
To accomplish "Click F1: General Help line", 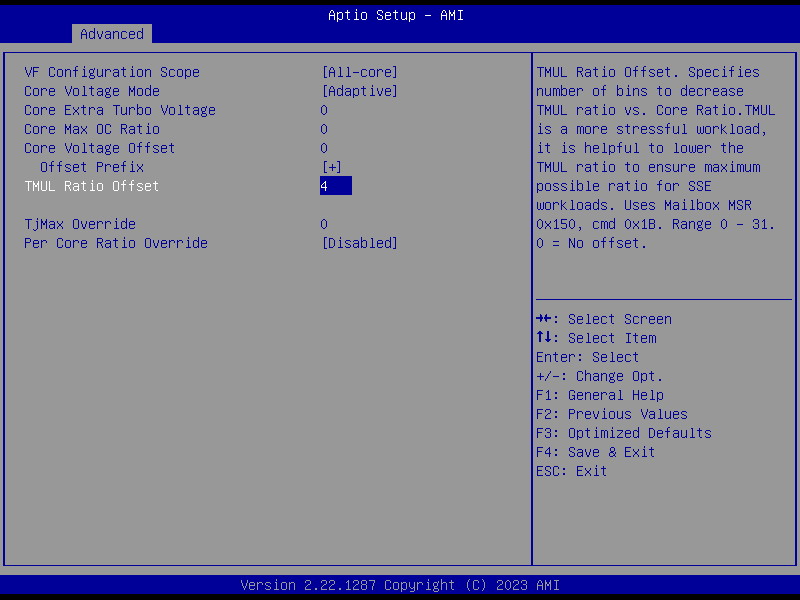I will 600,395.
